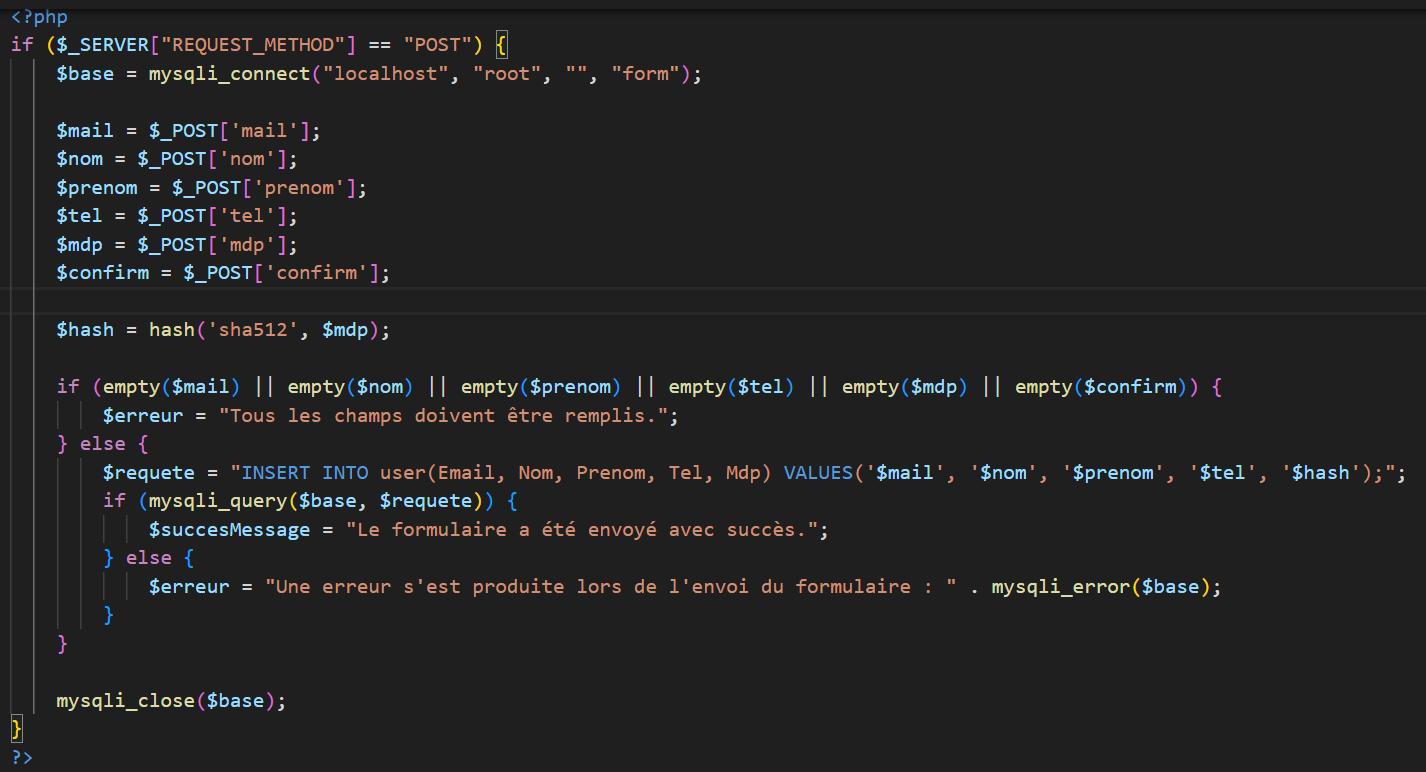Click the "Tous les champs doivent être remplis." string

[x=448, y=416]
